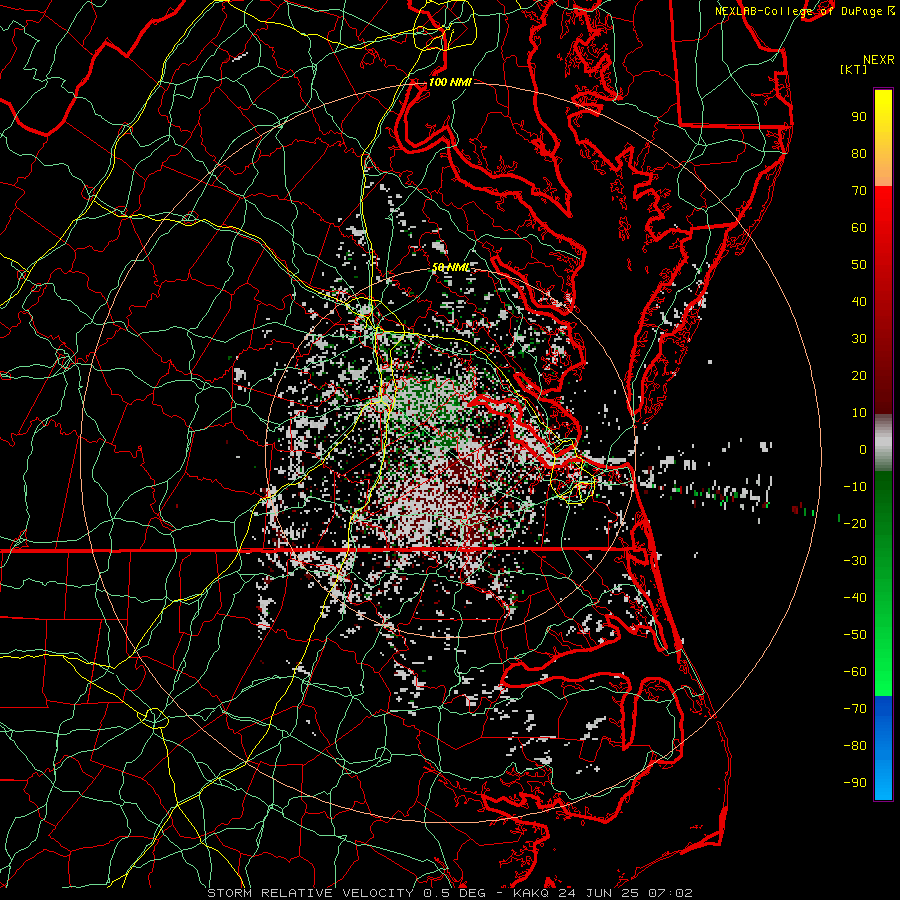The width and height of the screenshot is (900, 900).
Task: Click the "-60" value on the velocity scale
Action: tap(855, 672)
